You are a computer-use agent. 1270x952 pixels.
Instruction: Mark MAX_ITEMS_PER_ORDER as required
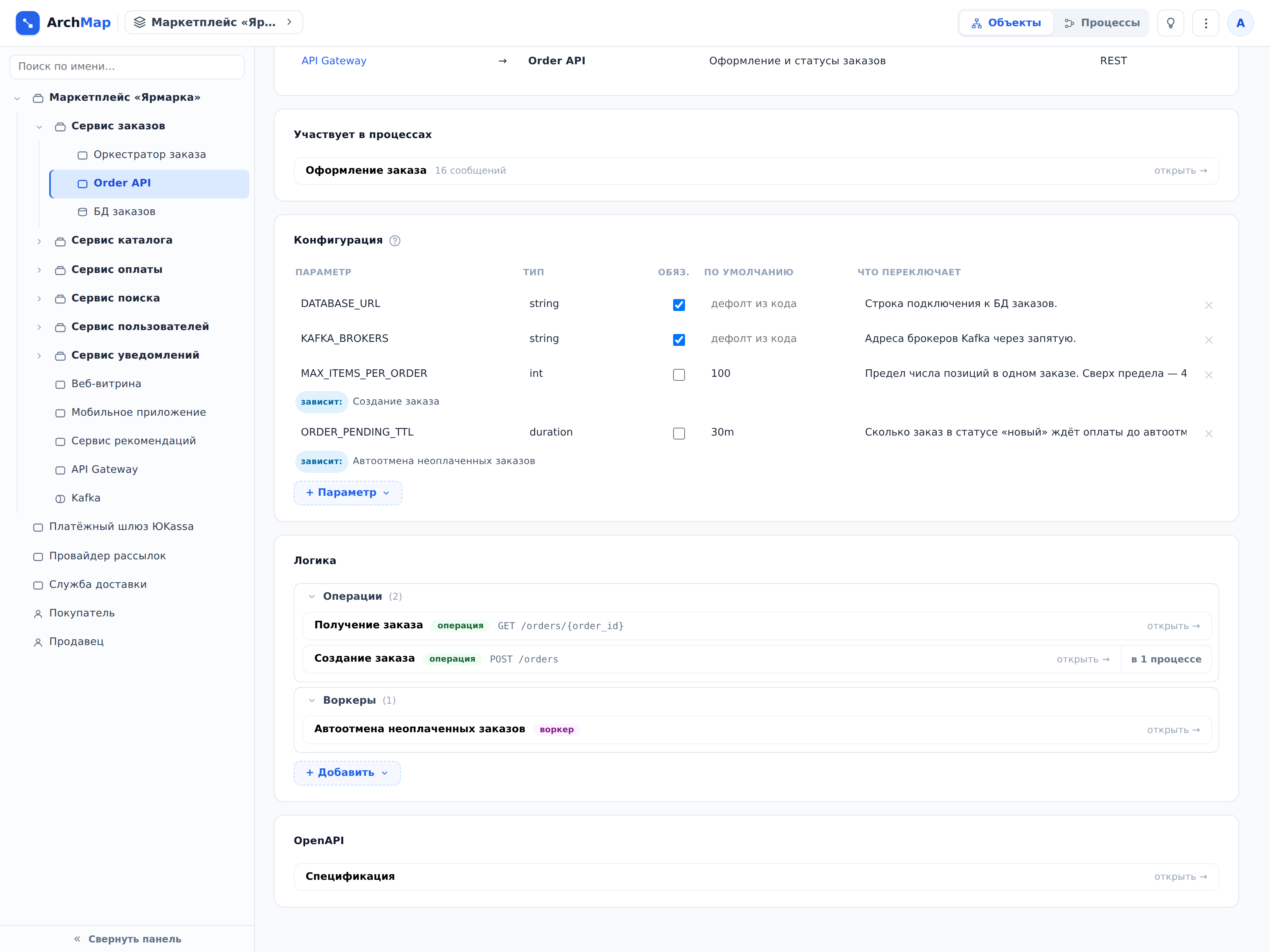679,375
